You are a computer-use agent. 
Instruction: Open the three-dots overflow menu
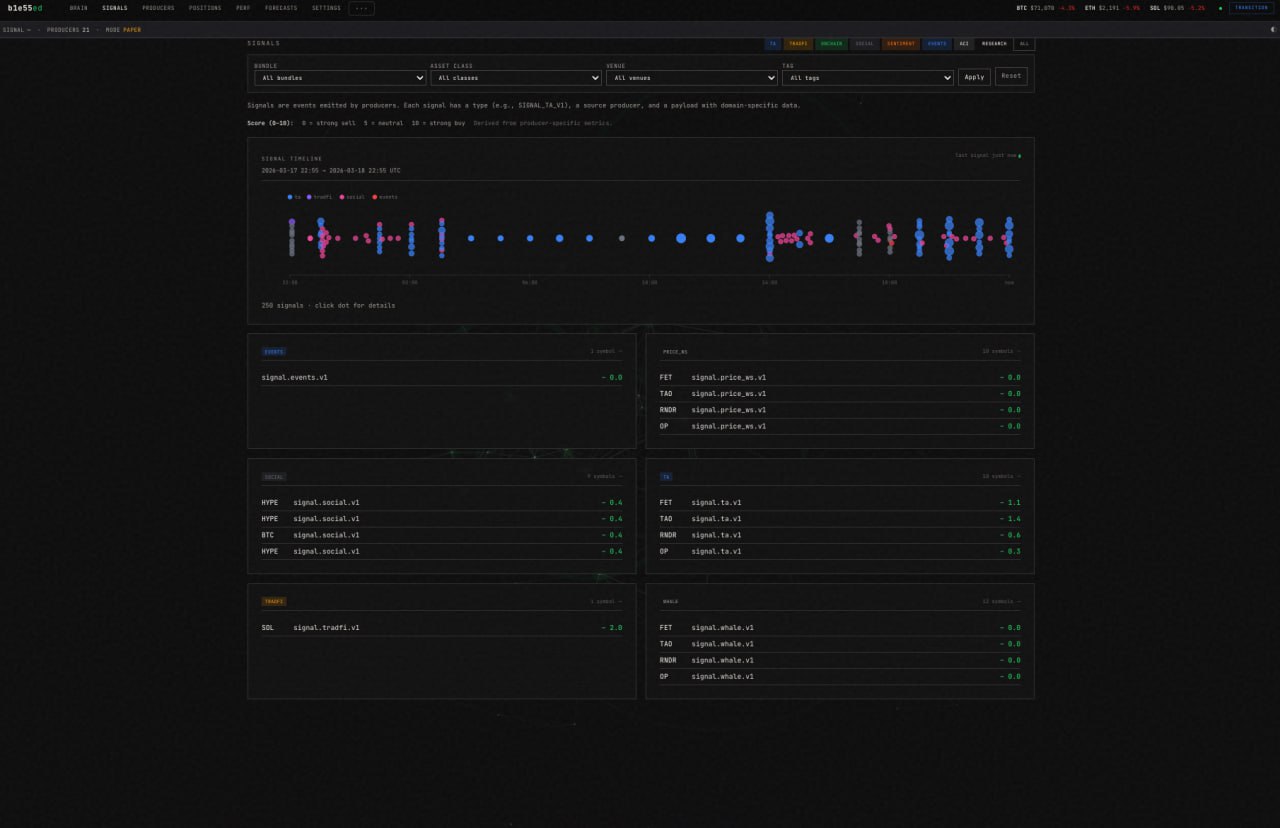coord(362,8)
